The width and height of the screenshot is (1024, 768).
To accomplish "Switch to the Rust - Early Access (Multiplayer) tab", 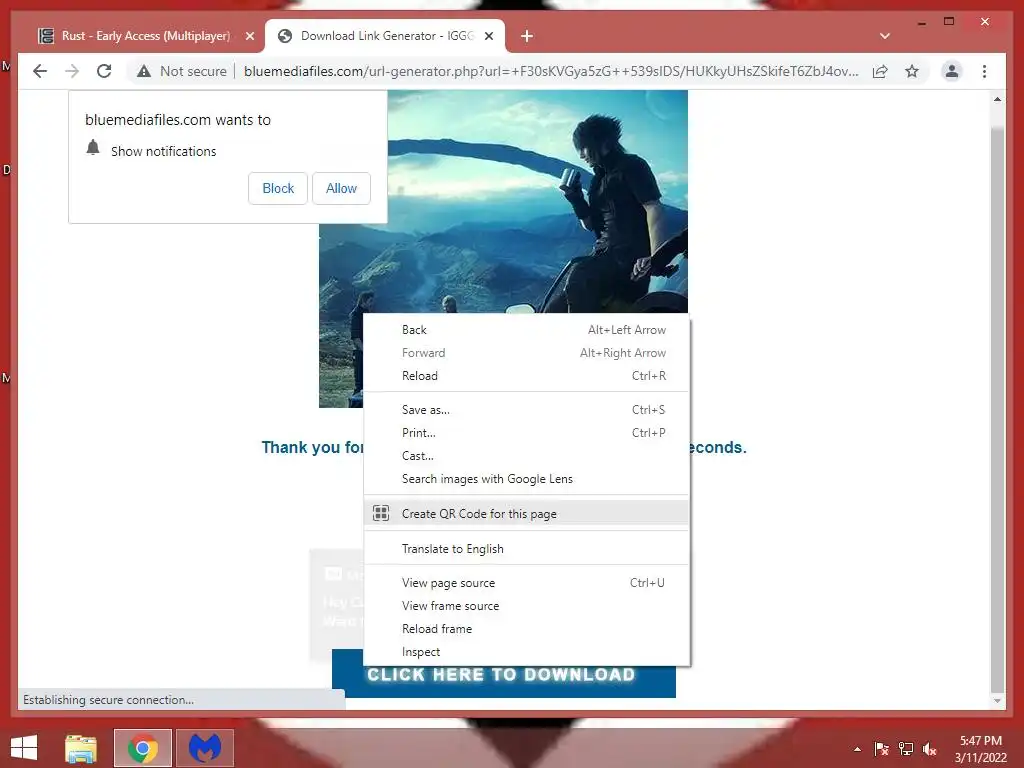I will click(x=144, y=36).
